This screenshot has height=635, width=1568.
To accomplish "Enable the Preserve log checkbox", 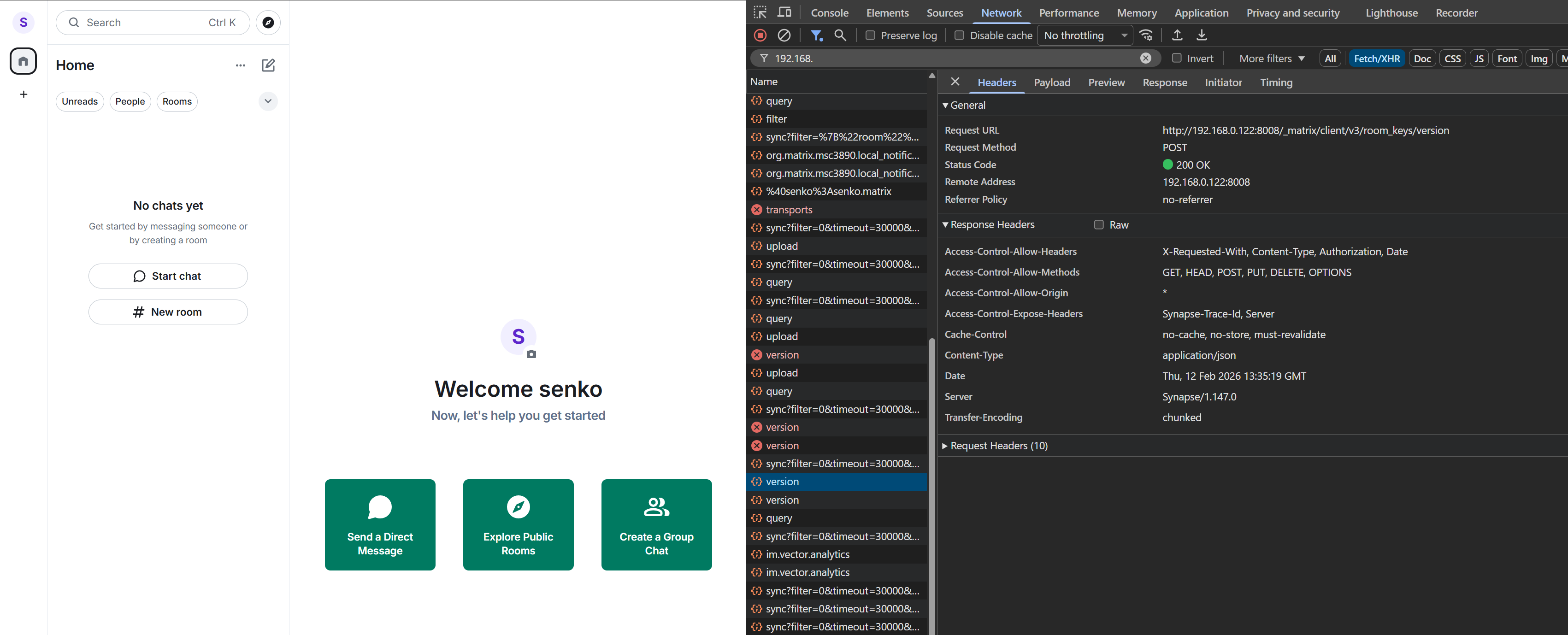I will (870, 35).
